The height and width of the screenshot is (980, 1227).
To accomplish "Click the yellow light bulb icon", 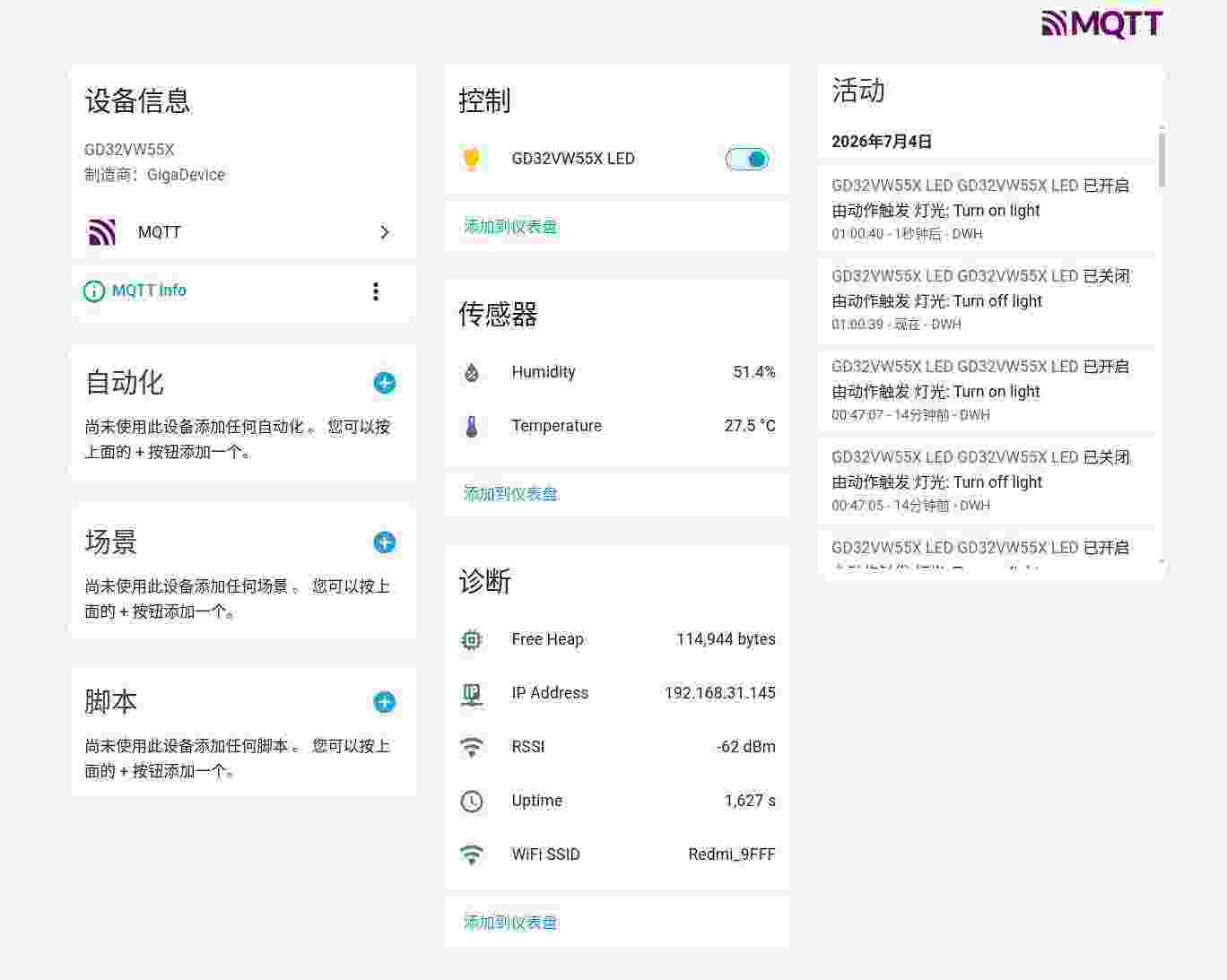I will pyautogui.click(x=472, y=159).
